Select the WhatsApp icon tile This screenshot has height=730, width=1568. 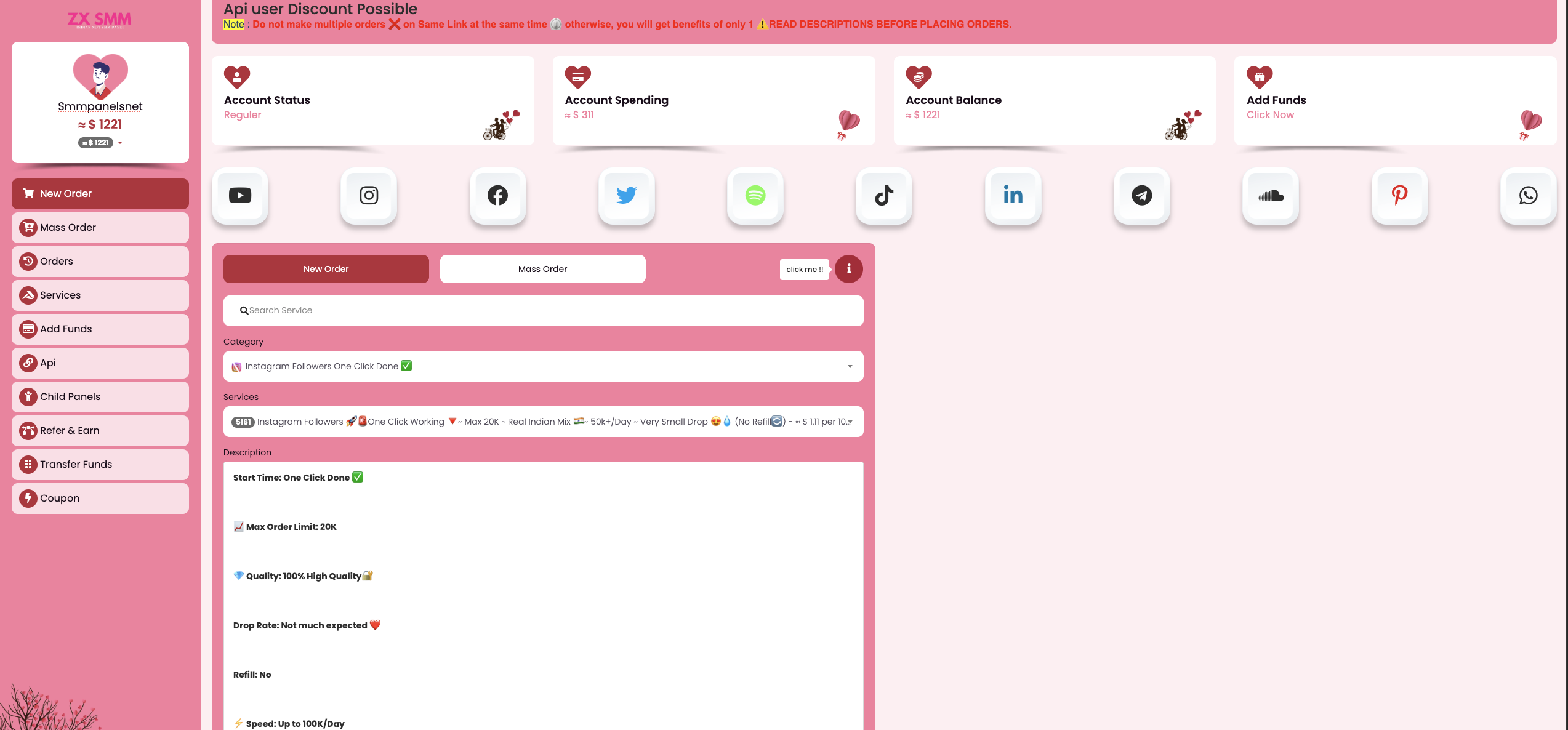click(1528, 196)
